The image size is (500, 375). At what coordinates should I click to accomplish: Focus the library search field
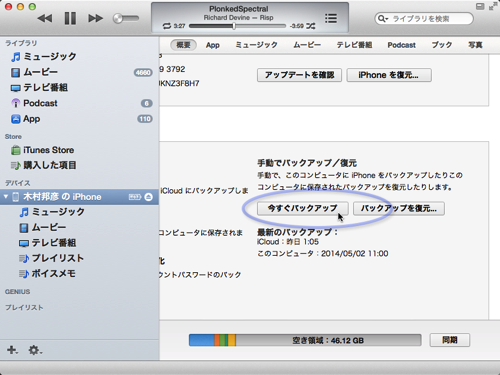tap(424, 19)
